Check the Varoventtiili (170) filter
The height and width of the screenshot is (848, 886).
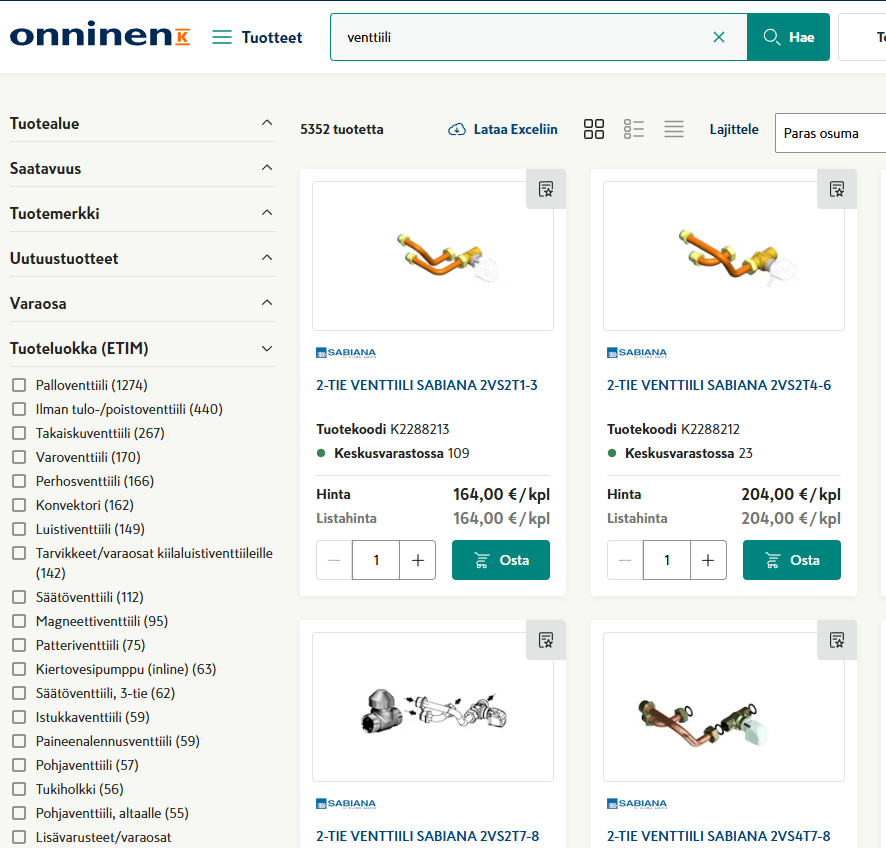[x=19, y=457]
